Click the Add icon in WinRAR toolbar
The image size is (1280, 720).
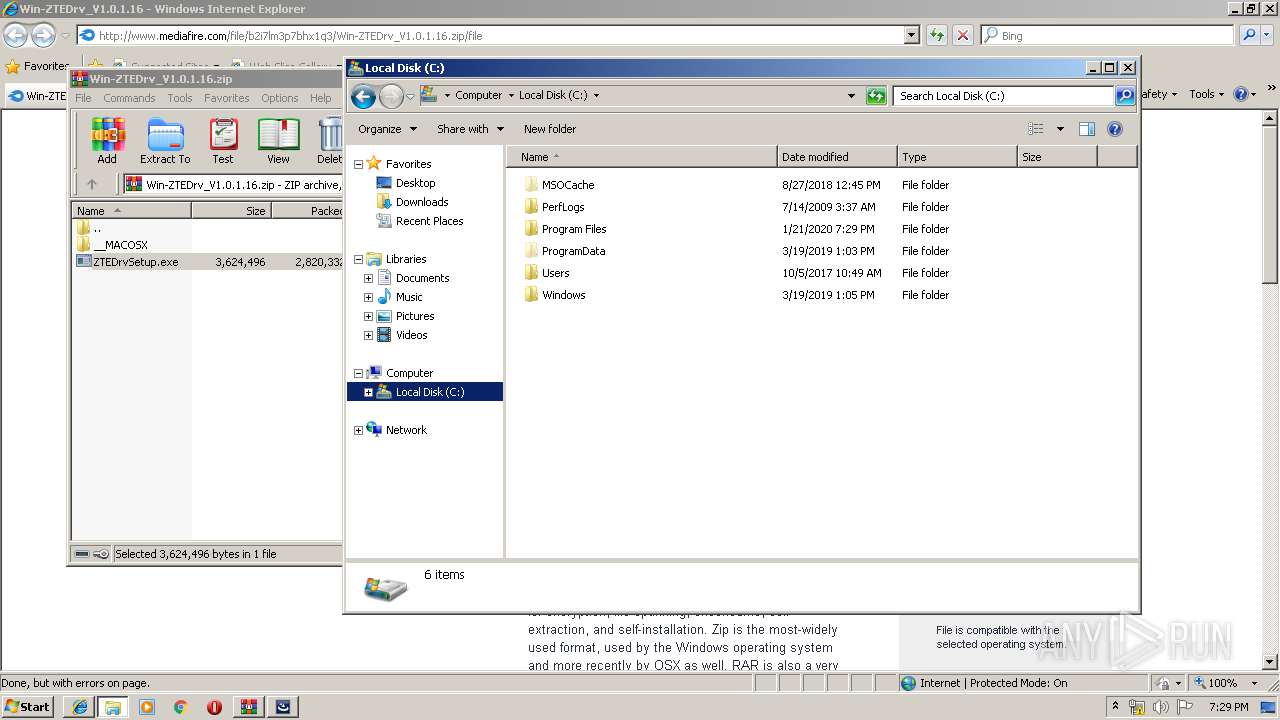[107, 141]
